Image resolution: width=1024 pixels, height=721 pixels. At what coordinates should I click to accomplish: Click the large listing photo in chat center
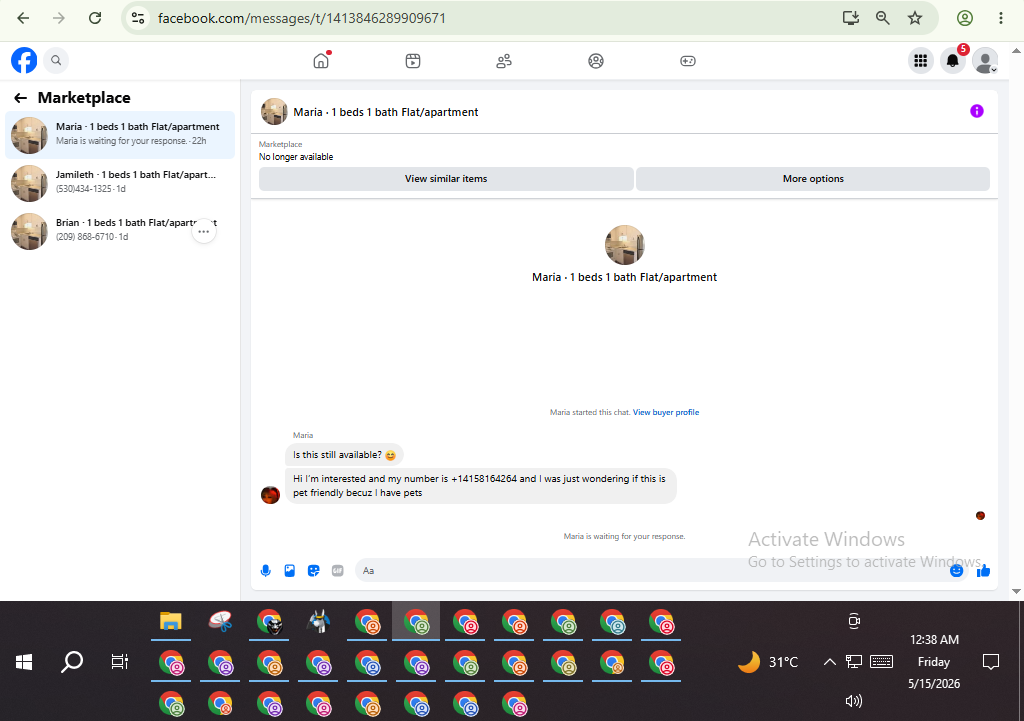point(624,245)
